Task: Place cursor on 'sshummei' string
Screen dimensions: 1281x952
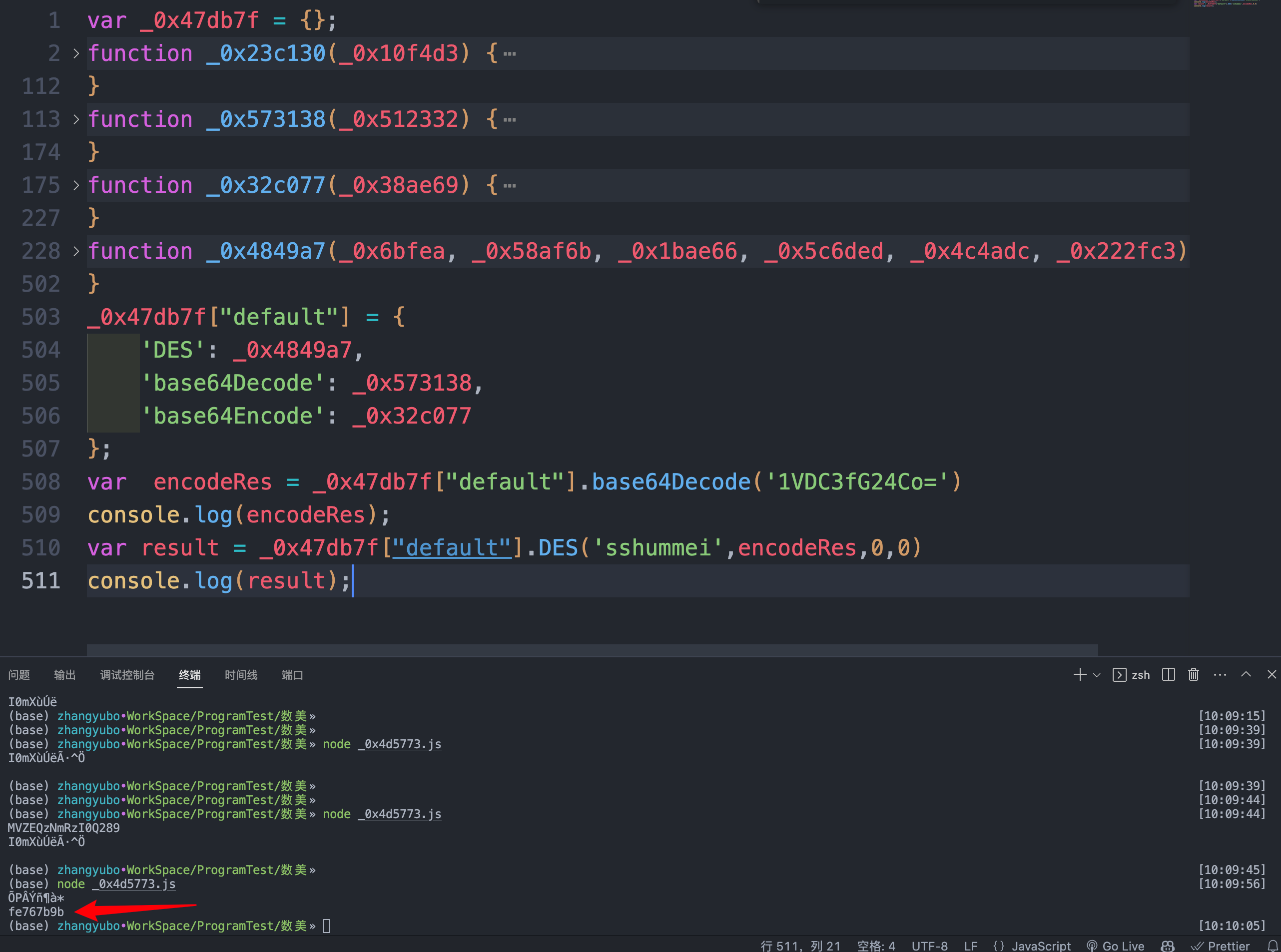Action: (x=658, y=547)
